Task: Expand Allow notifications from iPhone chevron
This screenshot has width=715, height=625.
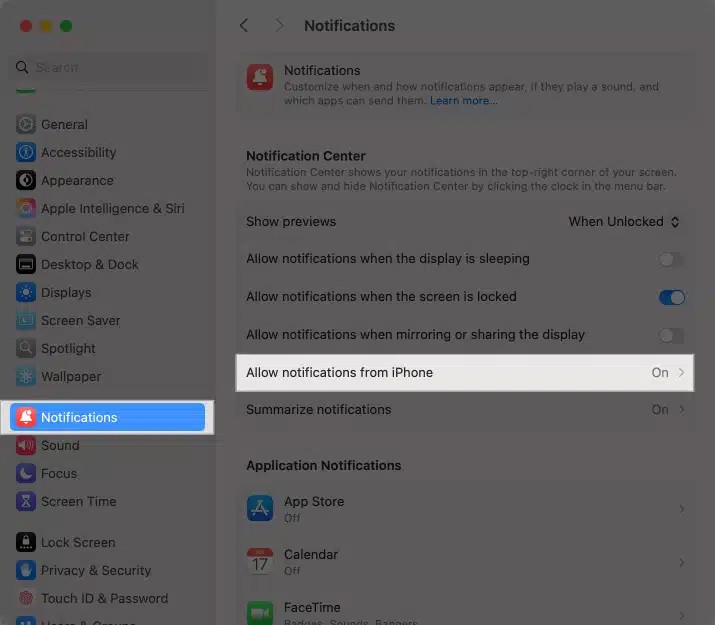Action: (682, 373)
